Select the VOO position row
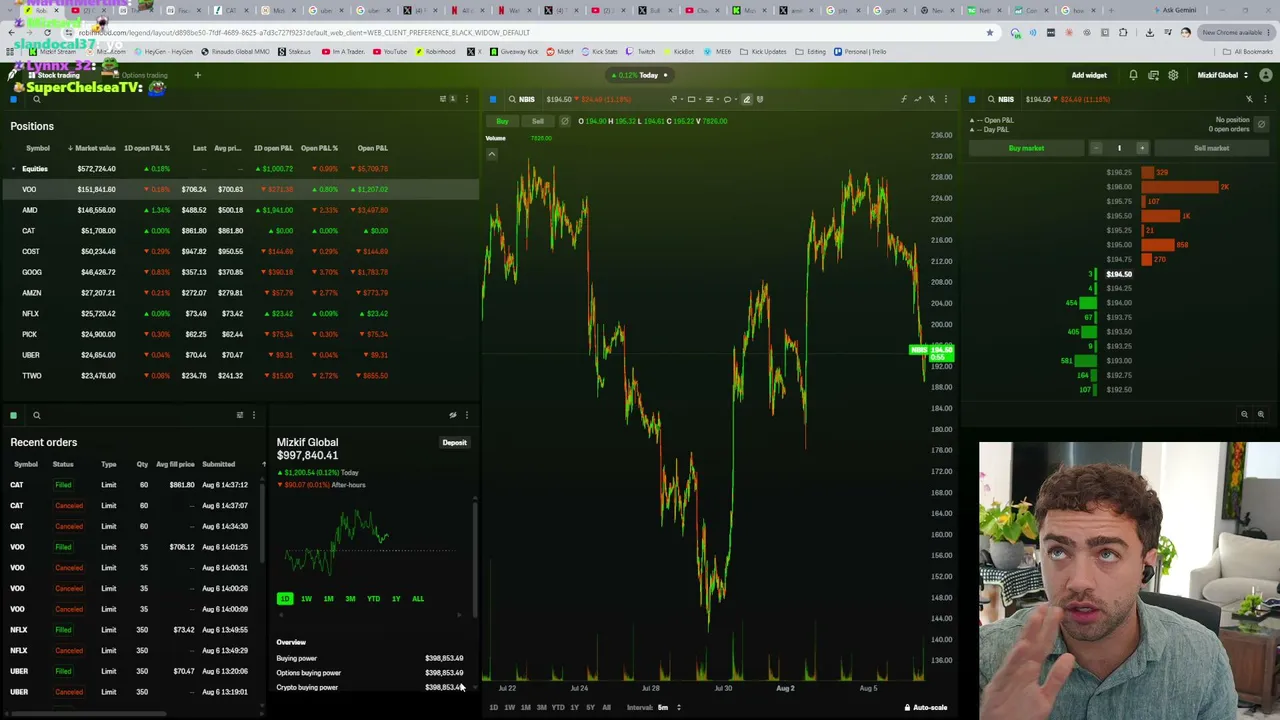This screenshot has width=1280, height=720. pos(240,189)
